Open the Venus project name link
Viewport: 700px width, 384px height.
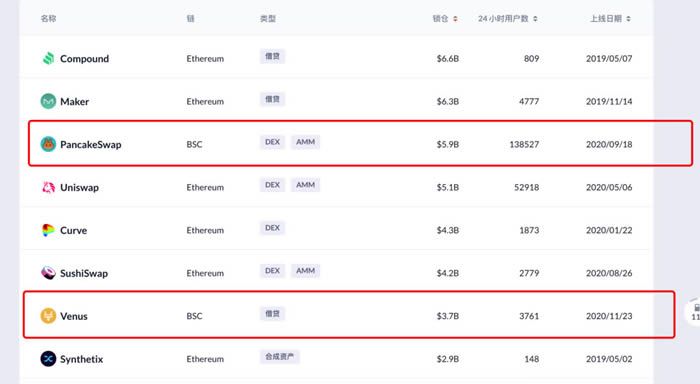[74, 316]
